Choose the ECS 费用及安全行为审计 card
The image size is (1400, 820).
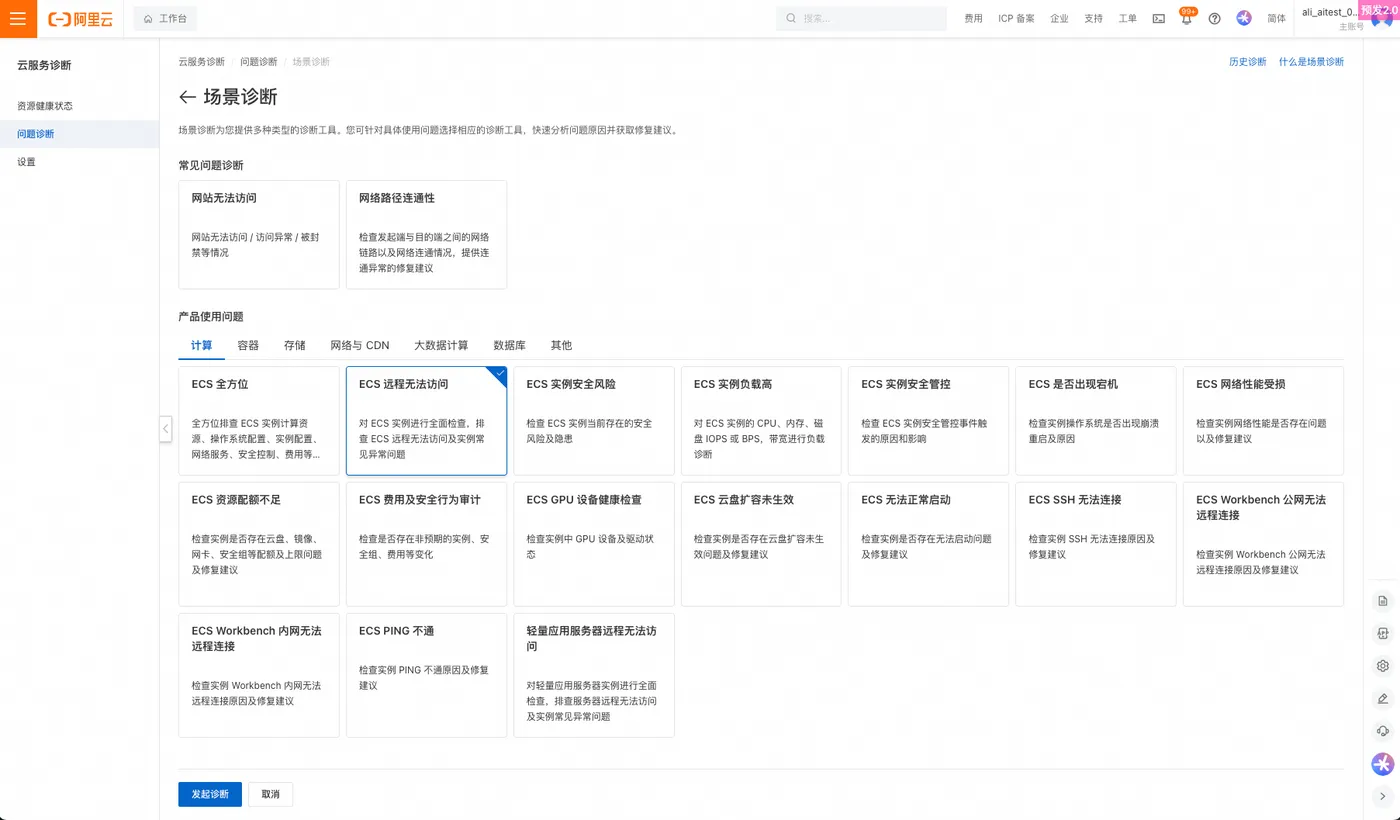[426, 544]
